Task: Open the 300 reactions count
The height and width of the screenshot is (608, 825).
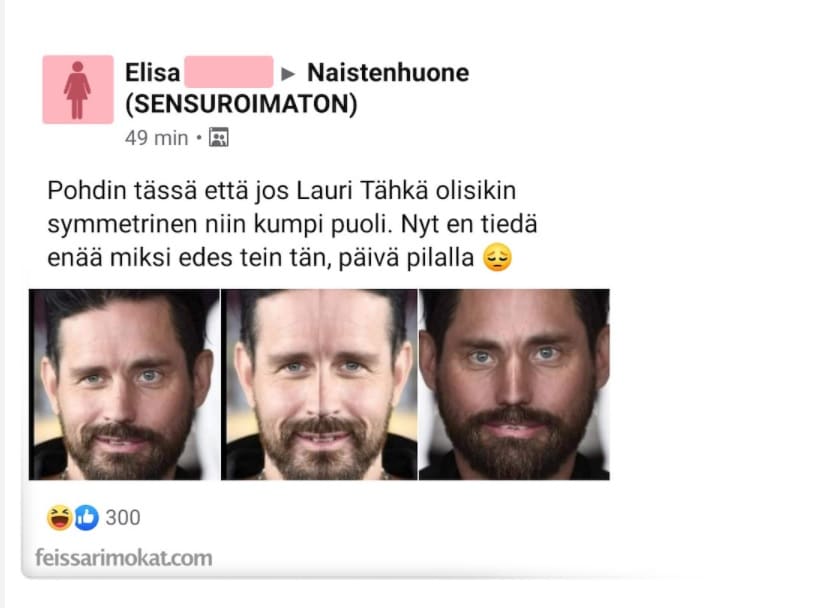Action: point(123,518)
